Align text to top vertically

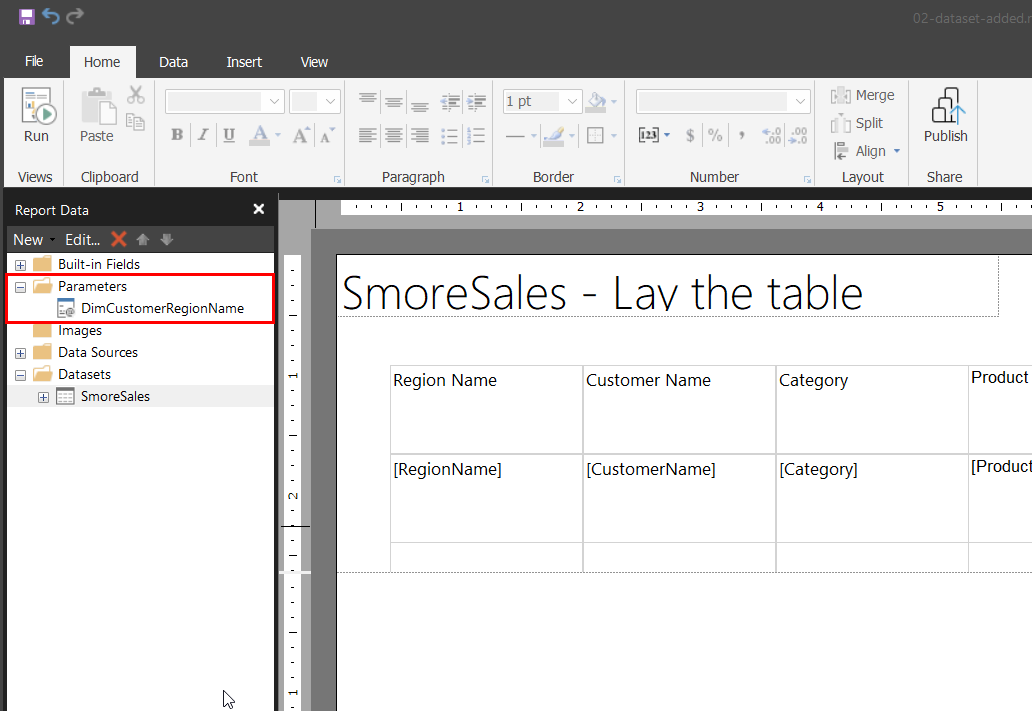[x=368, y=100]
